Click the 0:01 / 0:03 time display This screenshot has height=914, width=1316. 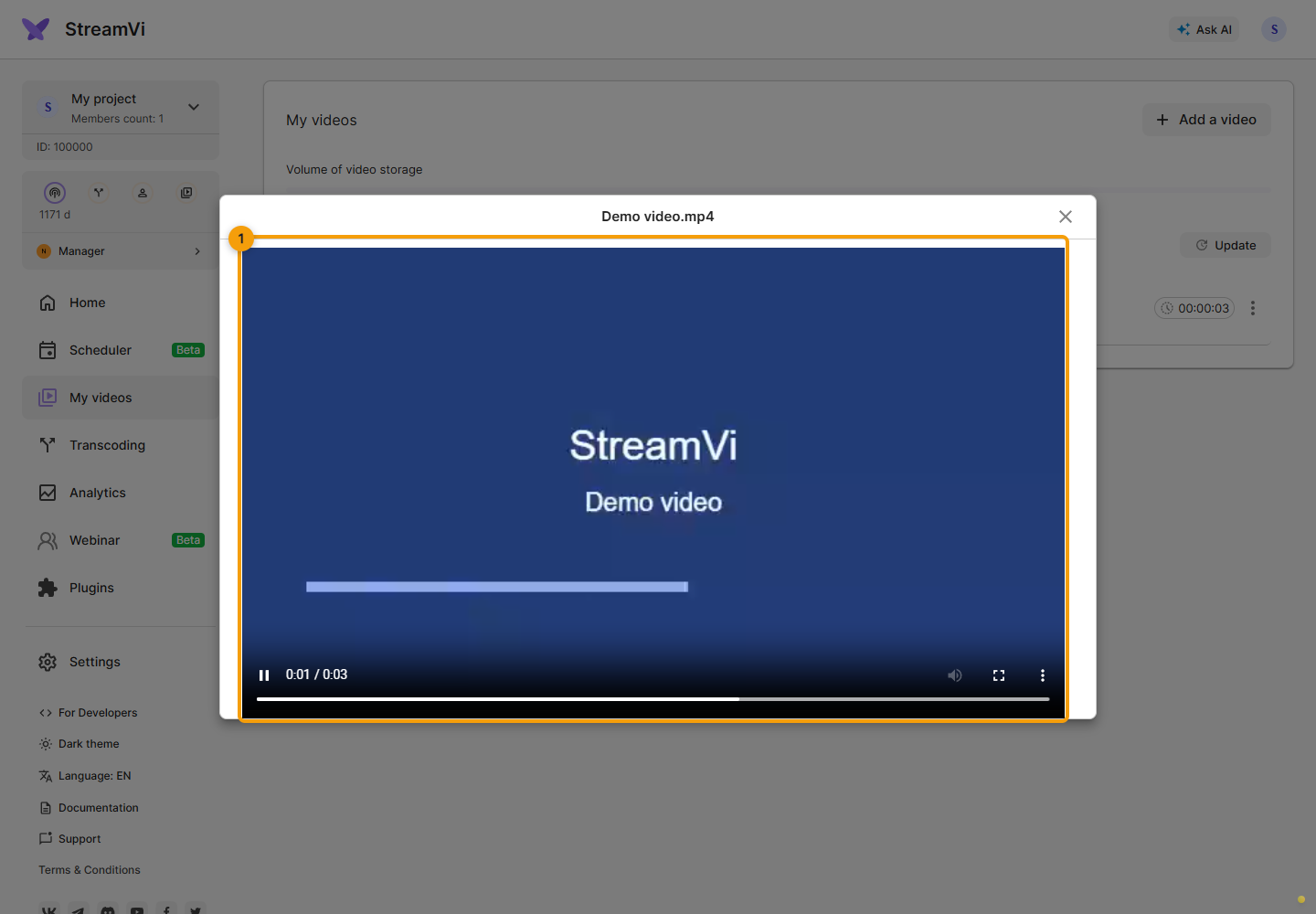click(x=316, y=675)
